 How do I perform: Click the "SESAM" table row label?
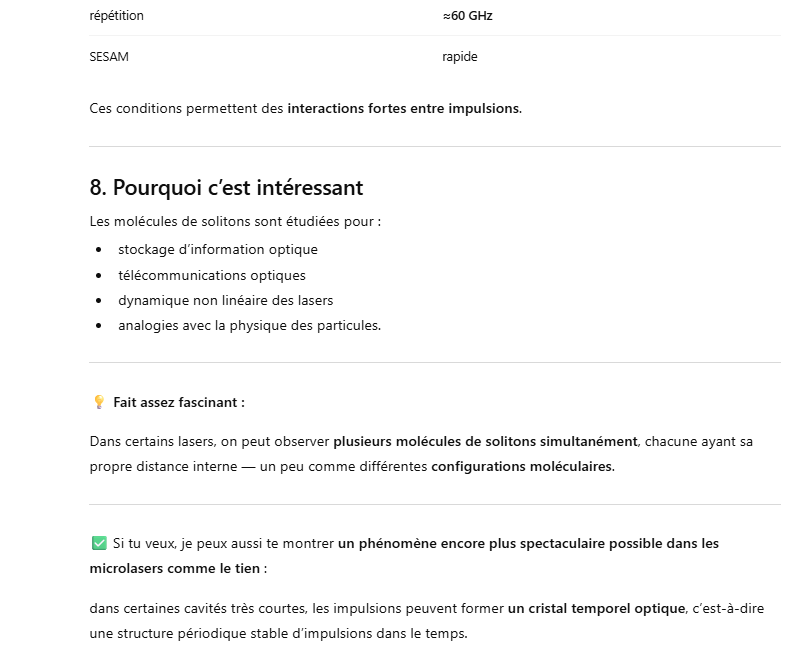pyautogui.click(x=109, y=57)
